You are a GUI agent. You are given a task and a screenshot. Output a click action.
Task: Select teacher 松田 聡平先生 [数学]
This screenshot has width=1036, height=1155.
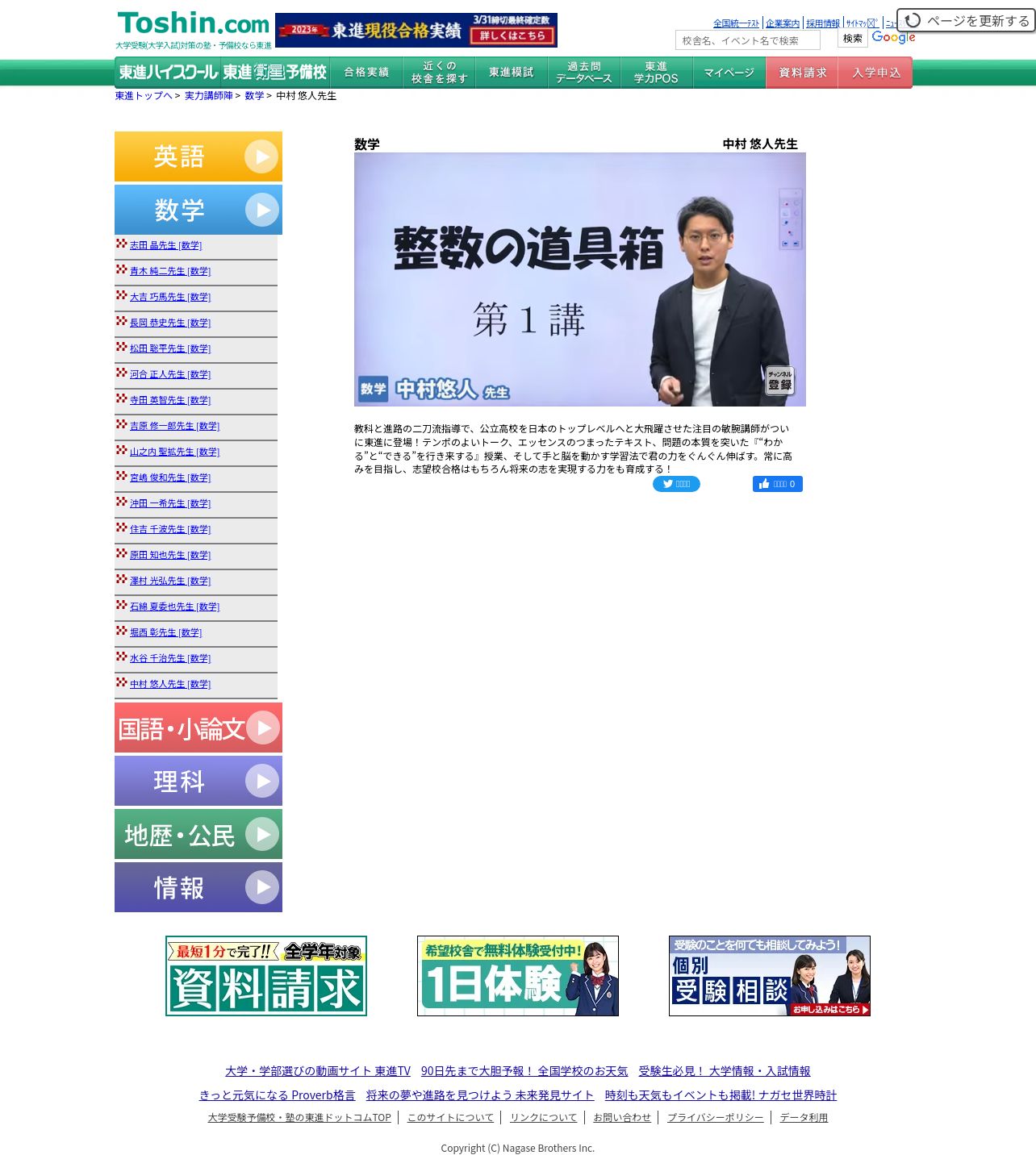(x=170, y=348)
